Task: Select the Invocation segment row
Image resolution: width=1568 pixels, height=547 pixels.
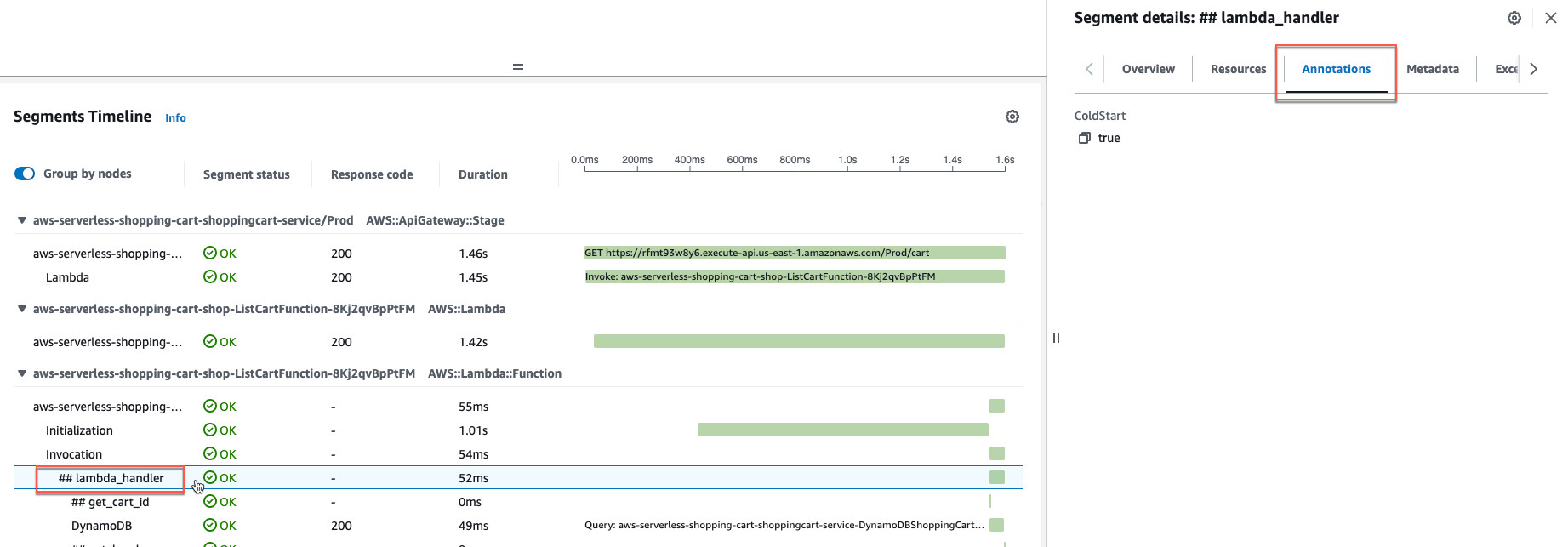Action: (518, 454)
